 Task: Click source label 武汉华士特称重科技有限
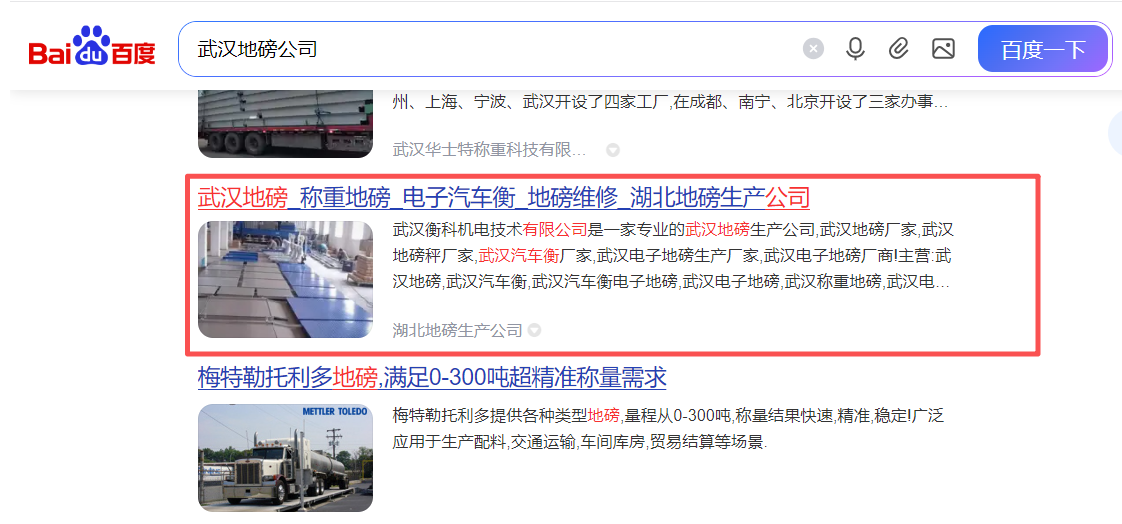point(489,150)
